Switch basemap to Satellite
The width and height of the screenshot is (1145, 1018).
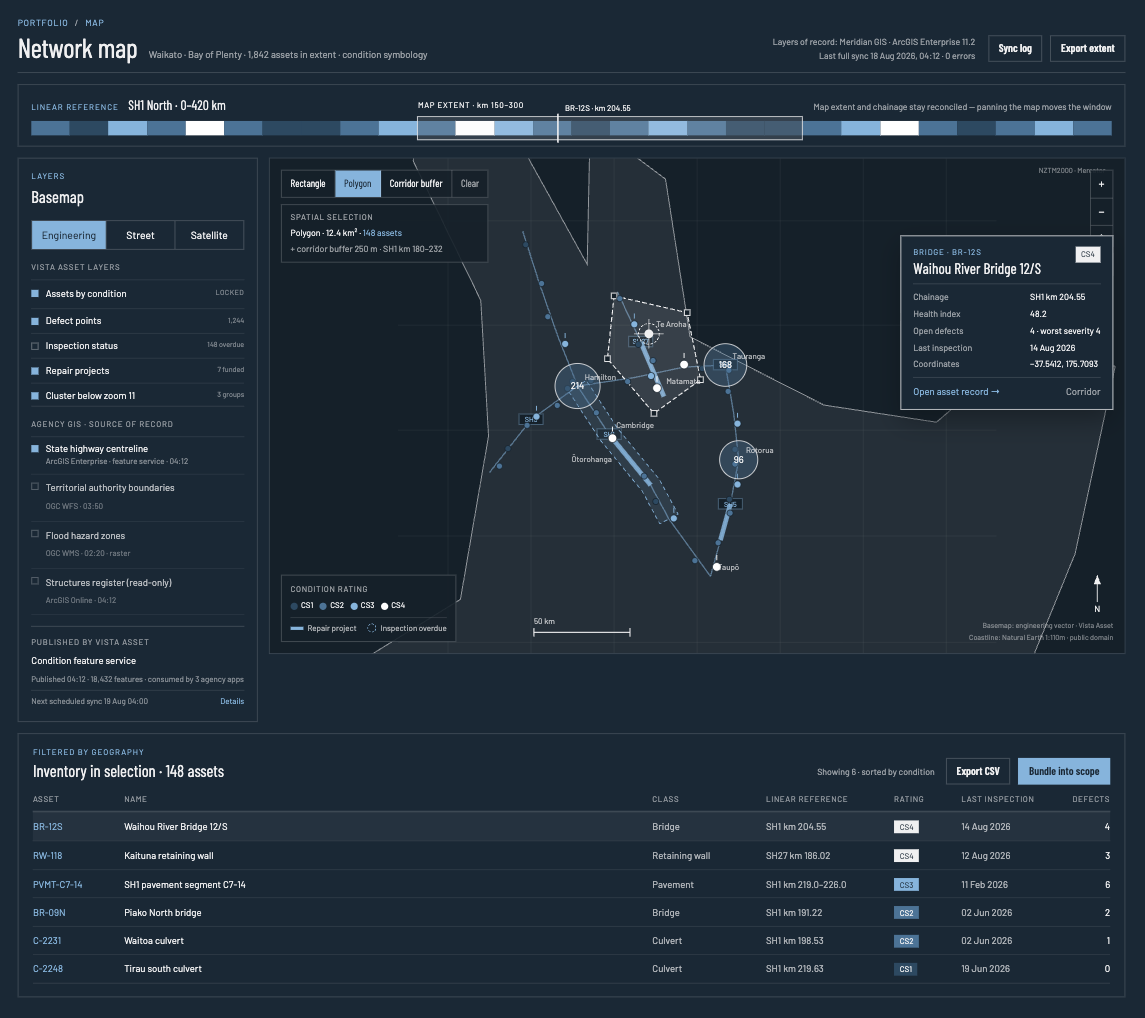coord(209,235)
